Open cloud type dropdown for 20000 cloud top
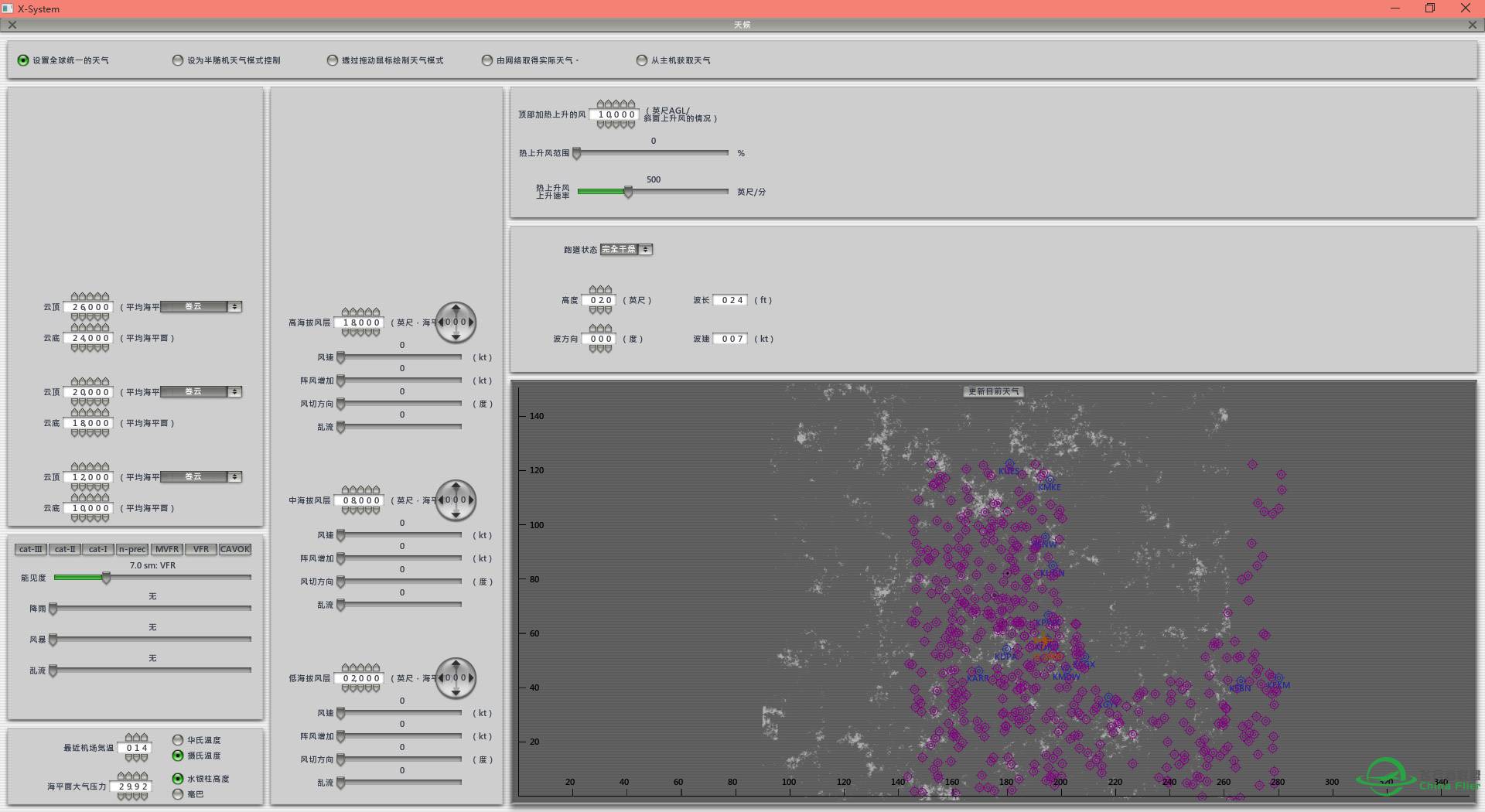 (201, 392)
